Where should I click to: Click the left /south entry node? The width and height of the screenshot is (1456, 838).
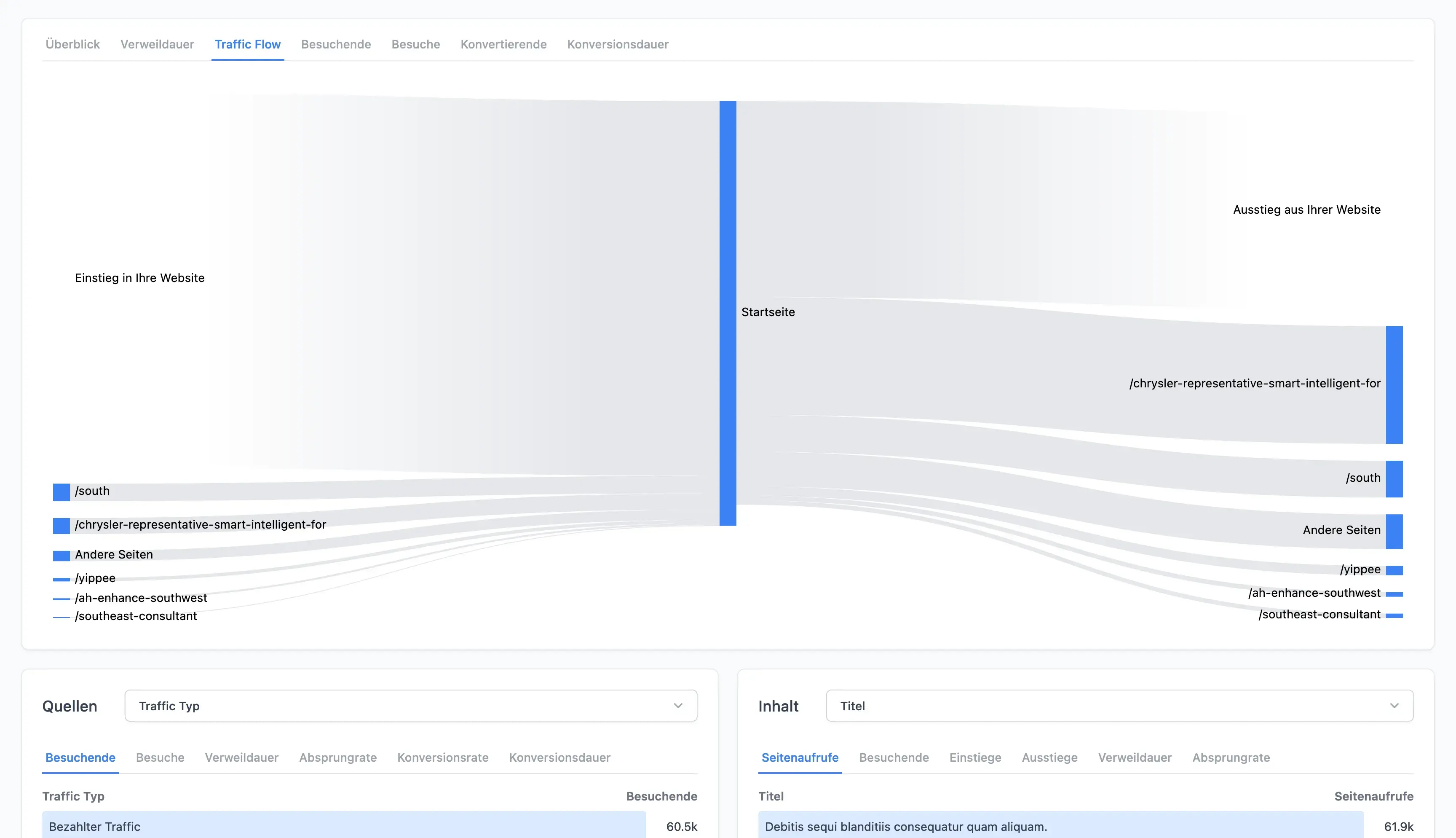(62, 492)
